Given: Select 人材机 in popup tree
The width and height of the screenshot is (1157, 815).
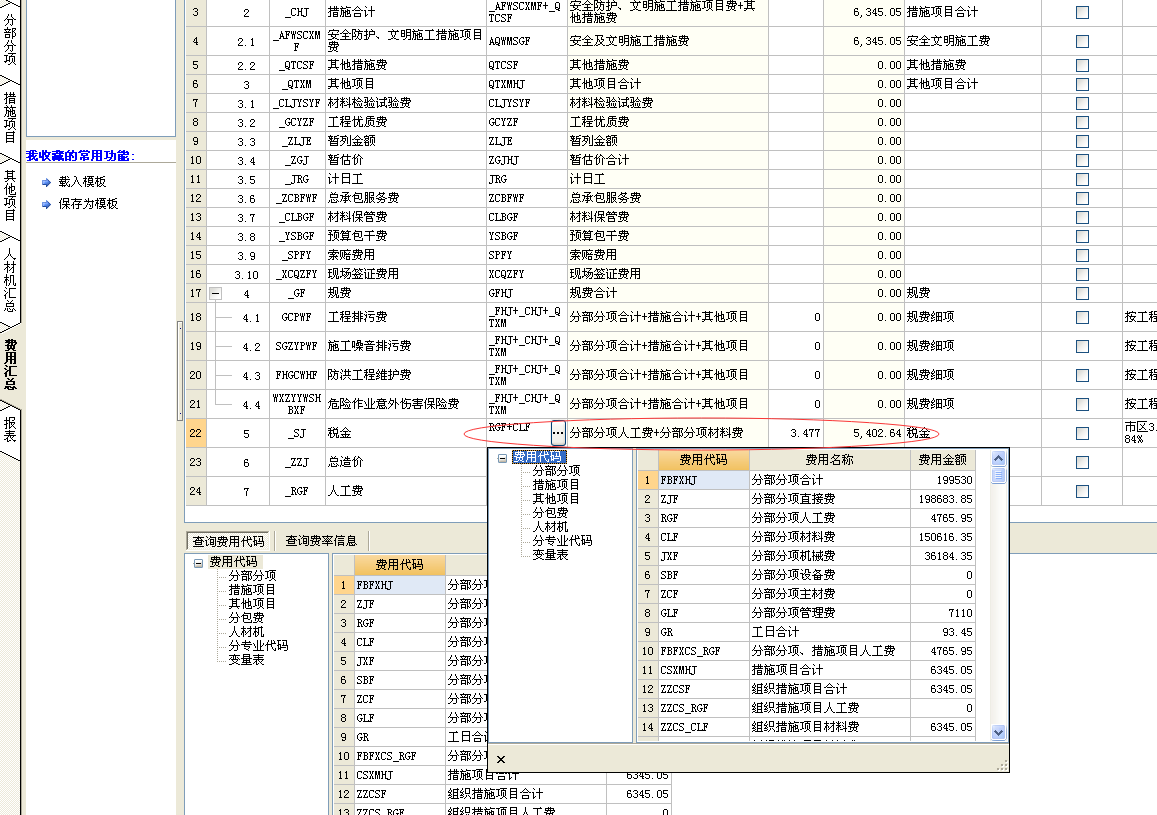Looking at the screenshot, I should coord(550,527).
